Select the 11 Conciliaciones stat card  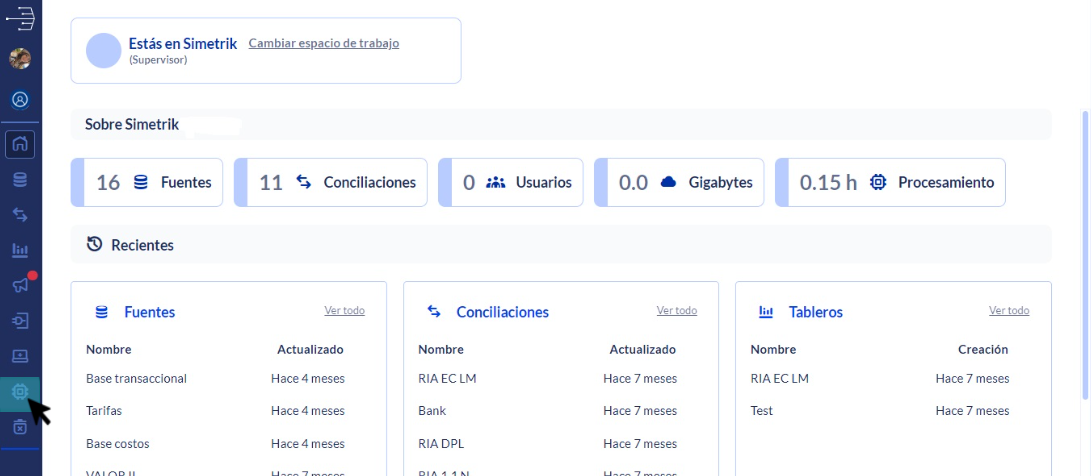(331, 182)
